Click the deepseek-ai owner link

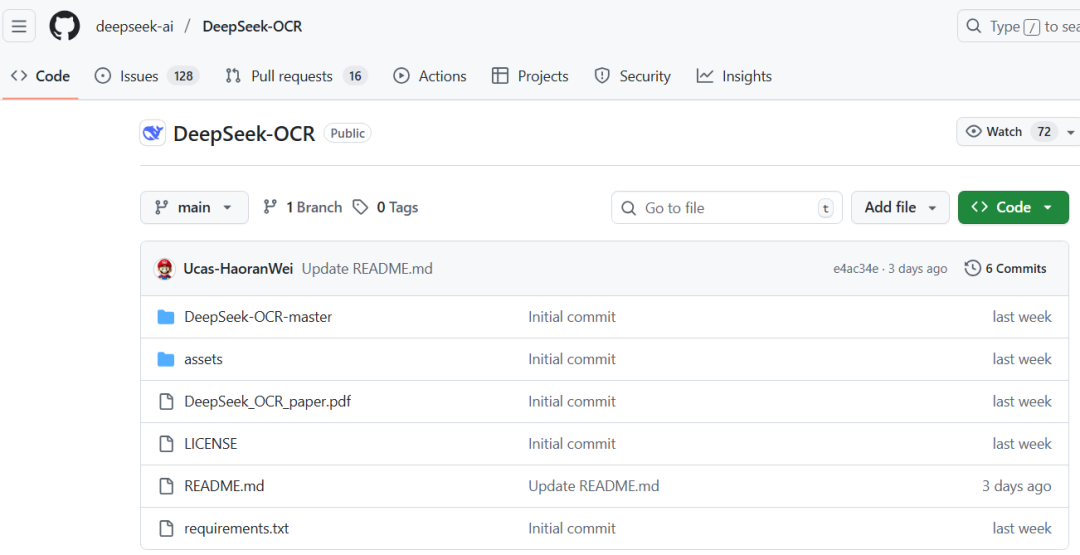tap(134, 26)
